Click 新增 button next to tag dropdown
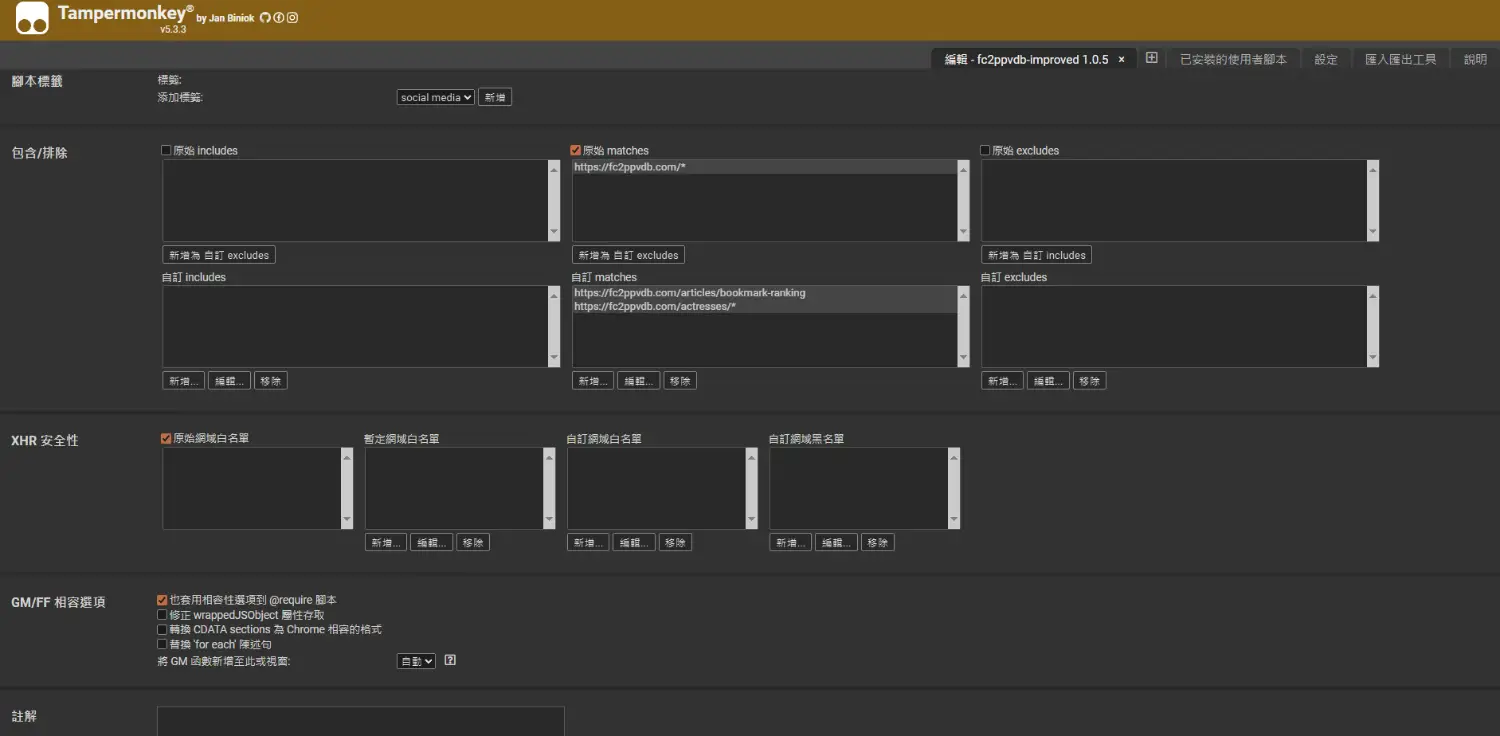Viewport: 1500px width, 736px height. [x=495, y=98]
